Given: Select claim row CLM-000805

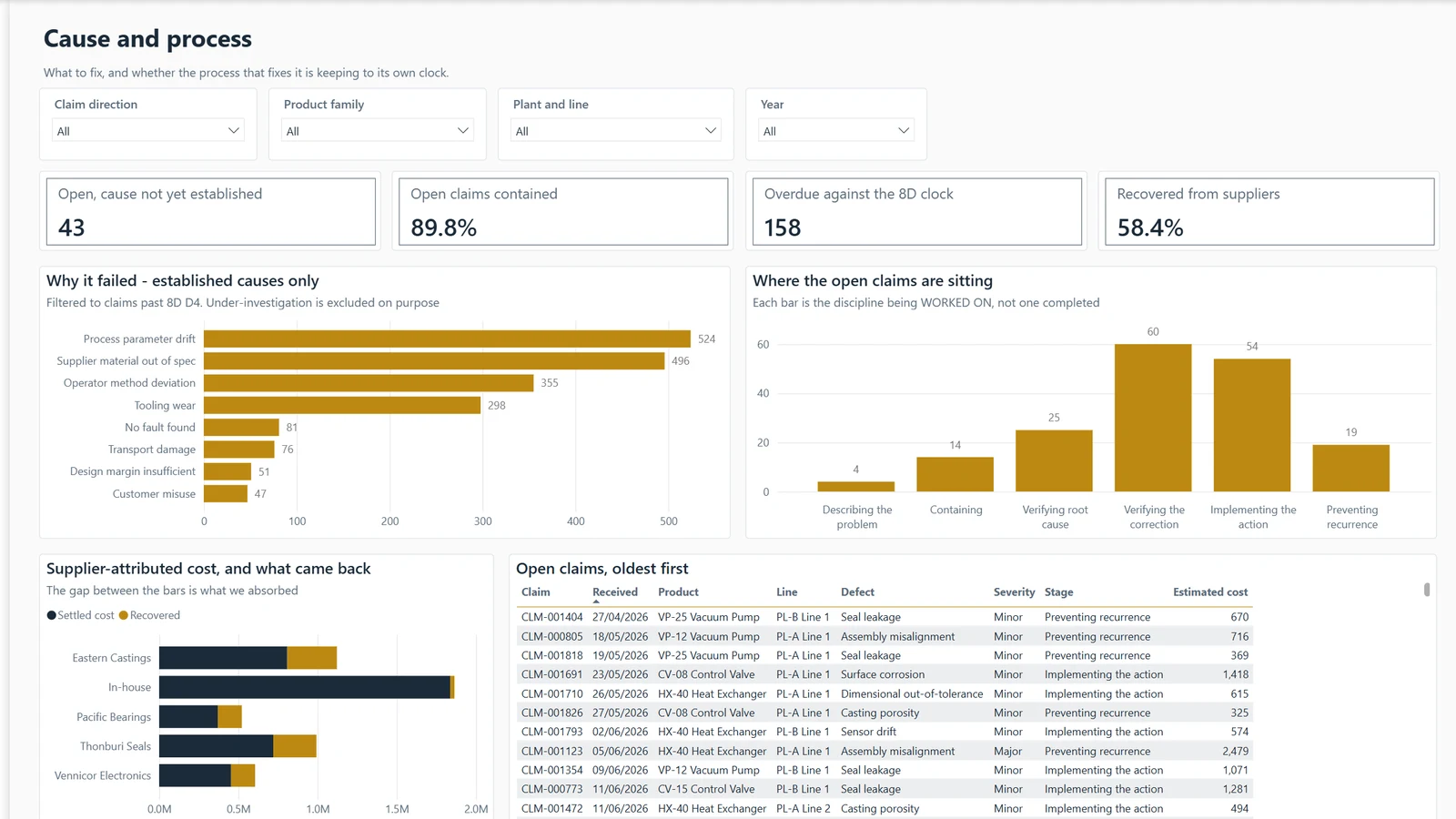Looking at the screenshot, I should click(885, 637).
